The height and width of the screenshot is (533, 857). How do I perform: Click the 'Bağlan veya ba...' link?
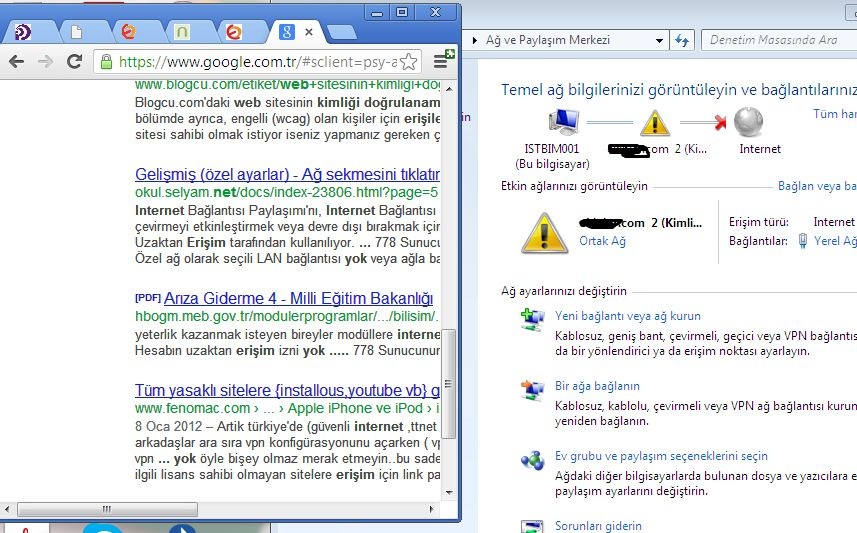tap(817, 186)
